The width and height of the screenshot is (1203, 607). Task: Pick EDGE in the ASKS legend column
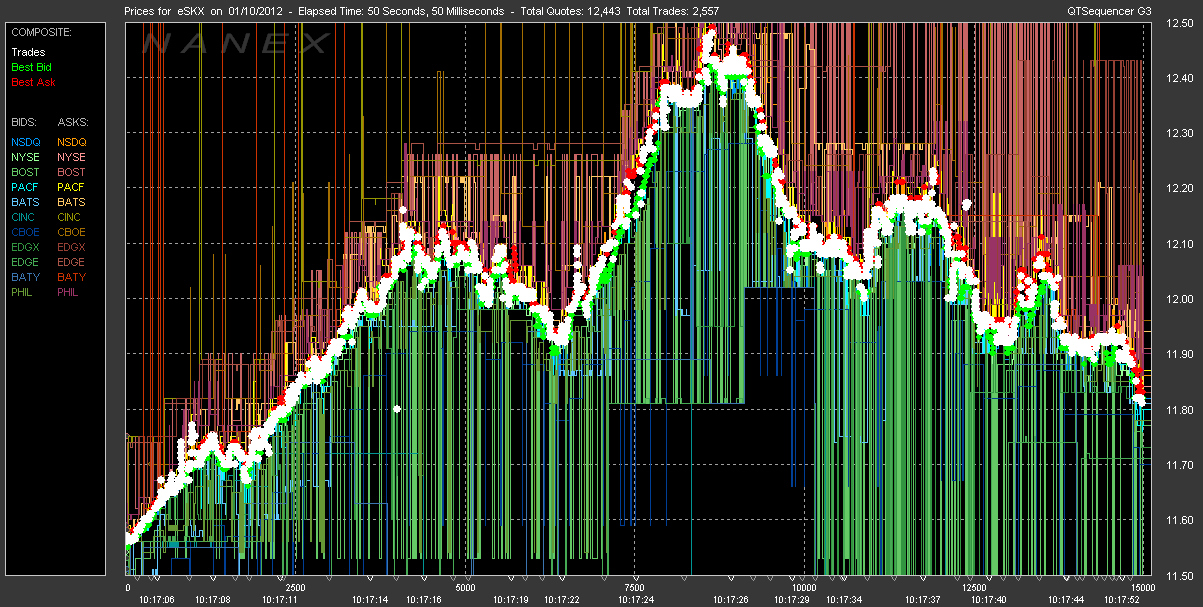click(x=73, y=262)
